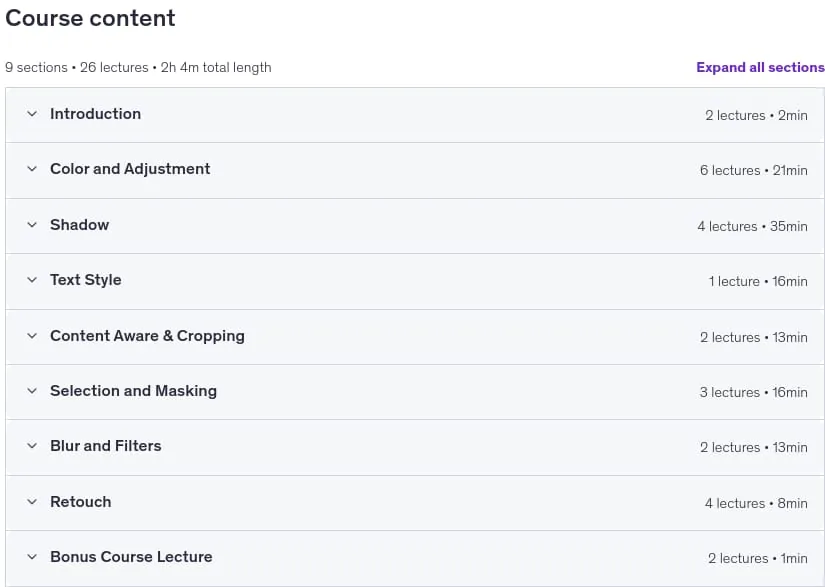This screenshot has height=587, width=825.
Task: Open the Retouch section chevron
Action: 32,502
